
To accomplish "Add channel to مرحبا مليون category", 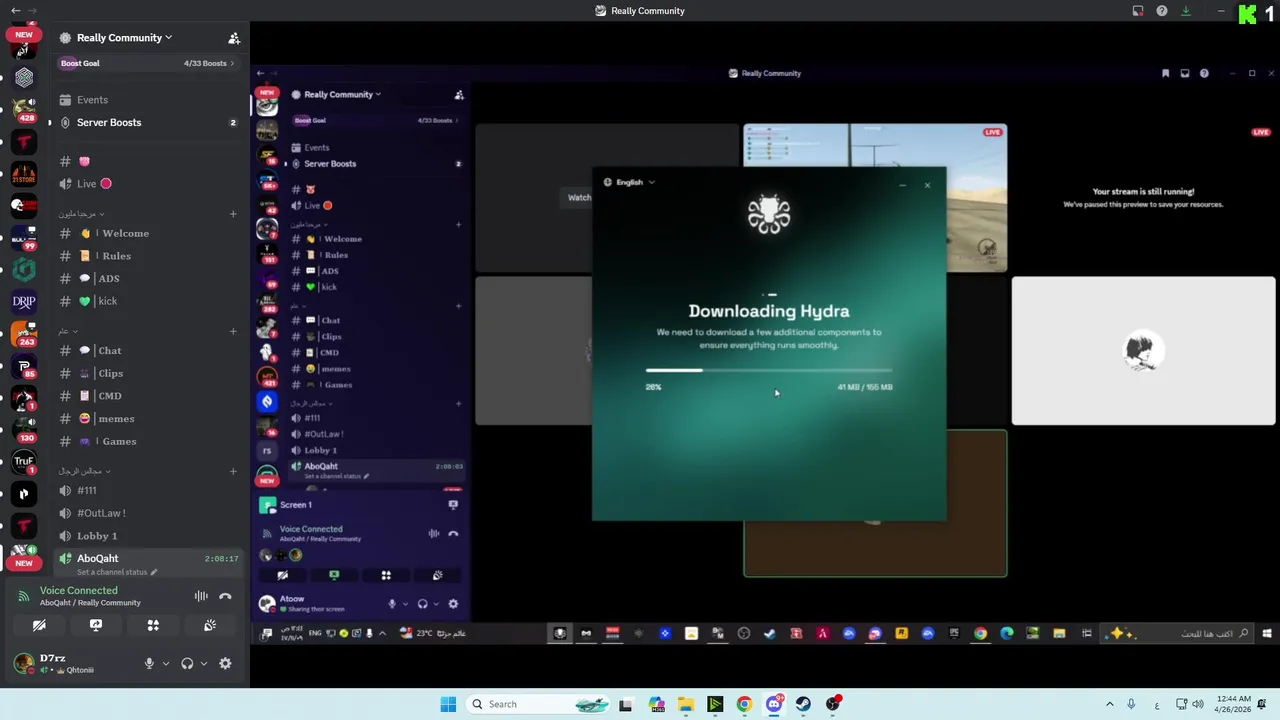I will click(233, 214).
